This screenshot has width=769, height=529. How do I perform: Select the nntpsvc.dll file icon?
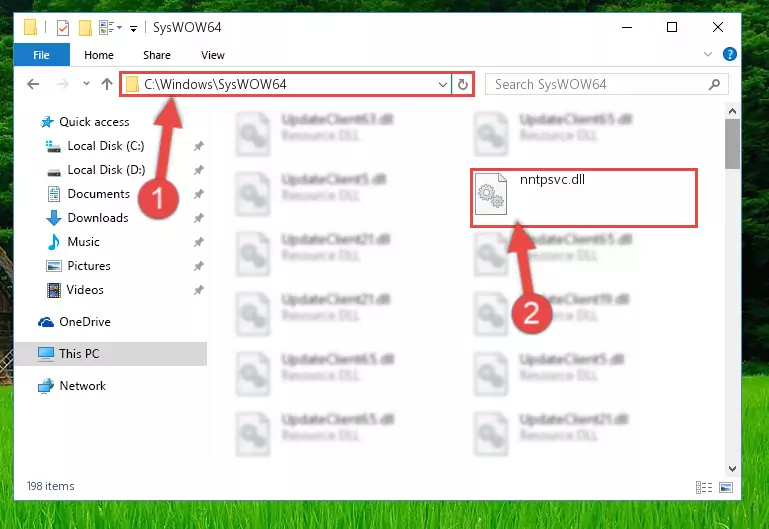pos(491,194)
